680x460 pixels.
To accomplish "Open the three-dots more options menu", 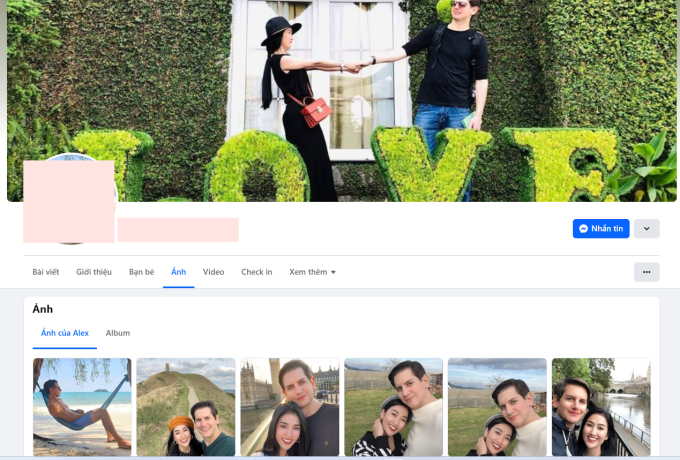I will coord(646,272).
